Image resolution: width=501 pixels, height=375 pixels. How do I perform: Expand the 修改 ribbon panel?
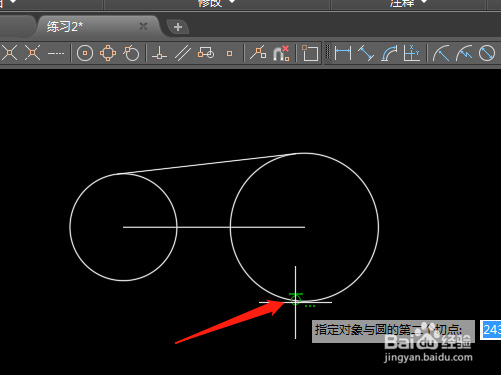click(217, 3)
